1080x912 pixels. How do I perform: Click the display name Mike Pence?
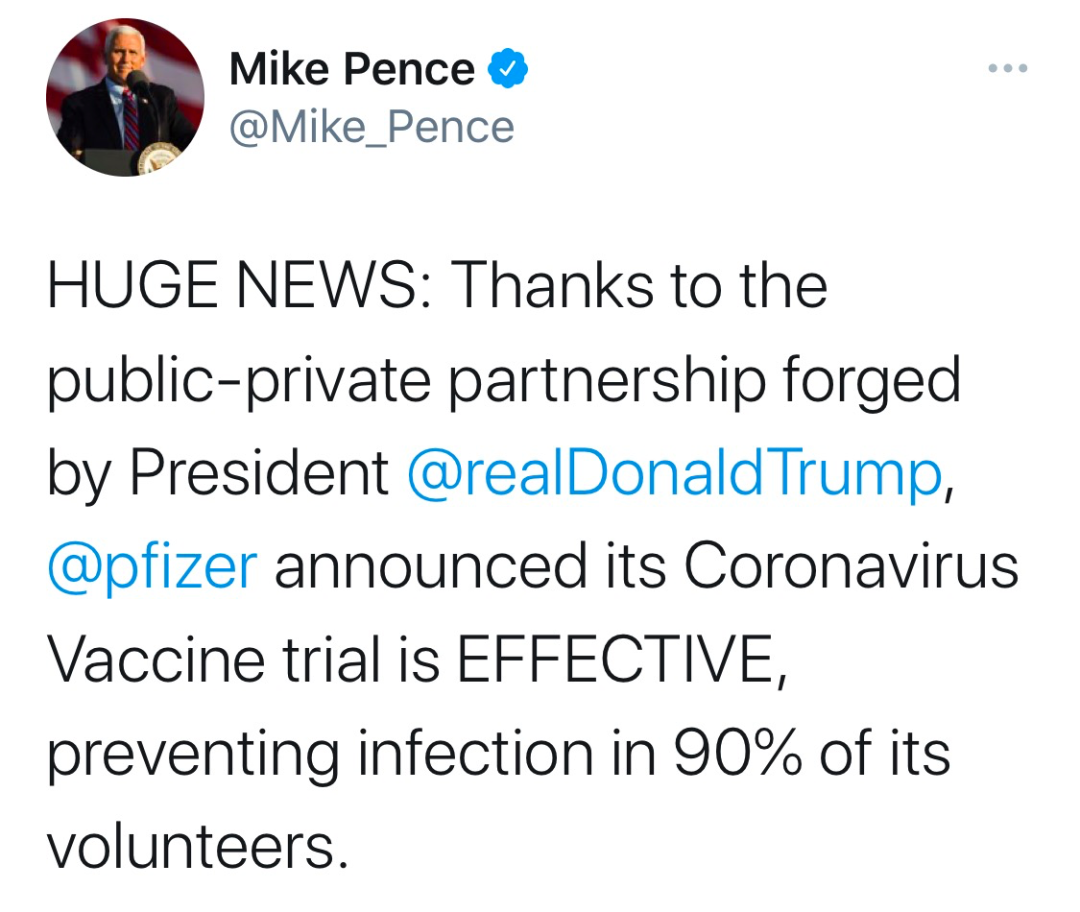coord(352,69)
